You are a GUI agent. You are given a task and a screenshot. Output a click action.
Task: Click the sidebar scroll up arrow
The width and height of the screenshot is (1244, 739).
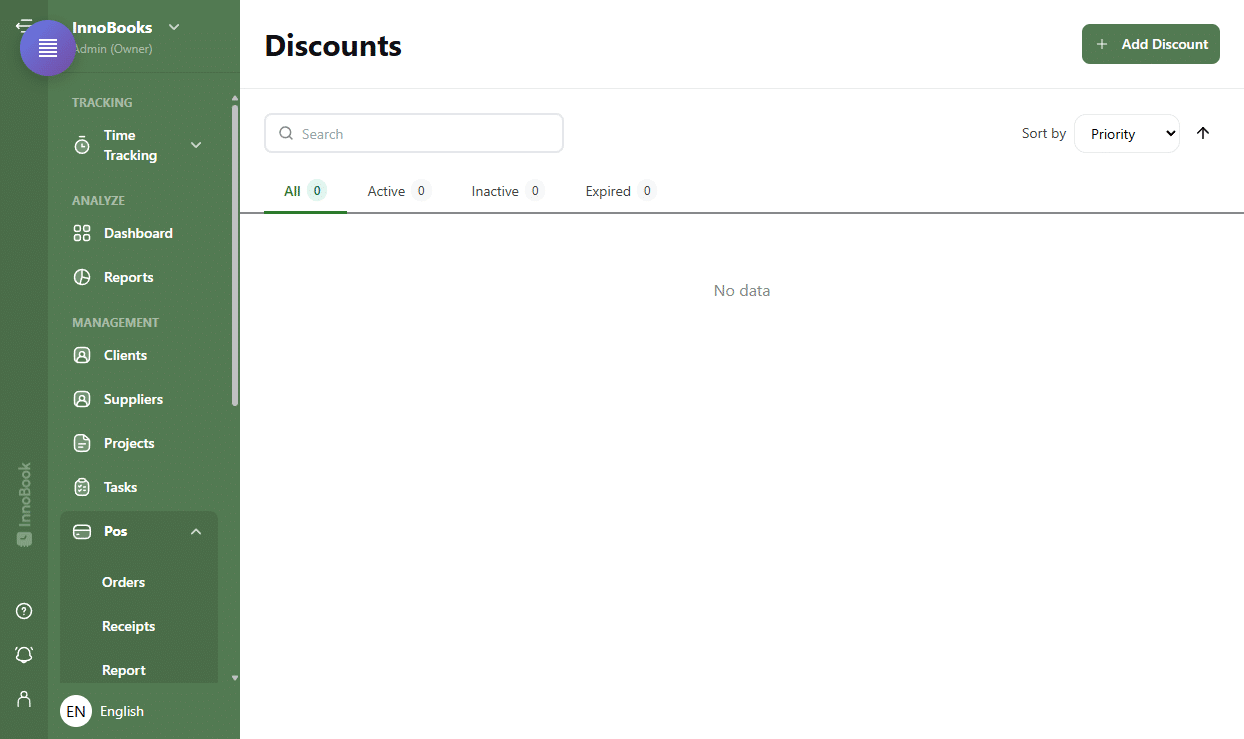[x=235, y=98]
